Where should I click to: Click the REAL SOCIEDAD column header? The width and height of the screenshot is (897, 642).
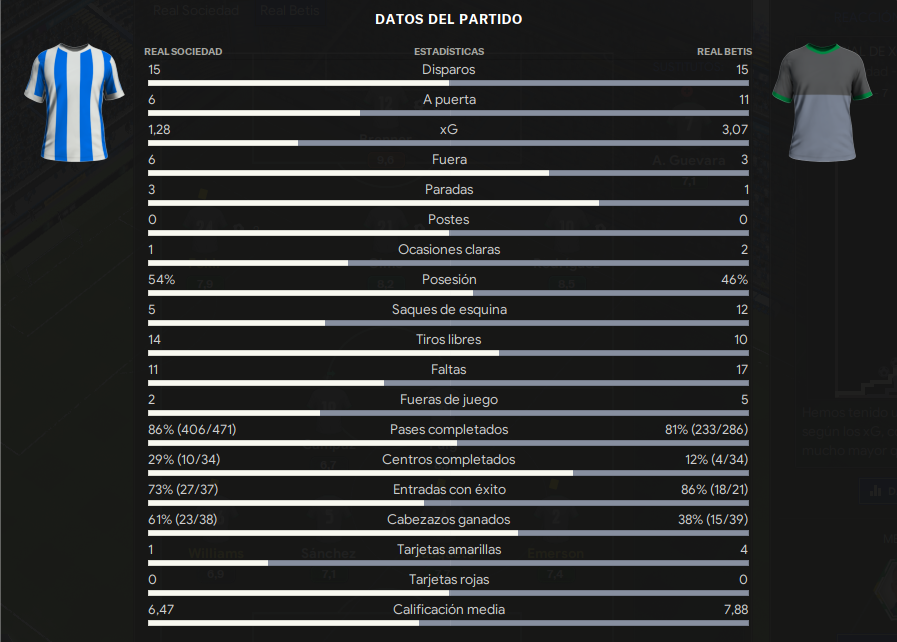pyautogui.click(x=183, y=51)
